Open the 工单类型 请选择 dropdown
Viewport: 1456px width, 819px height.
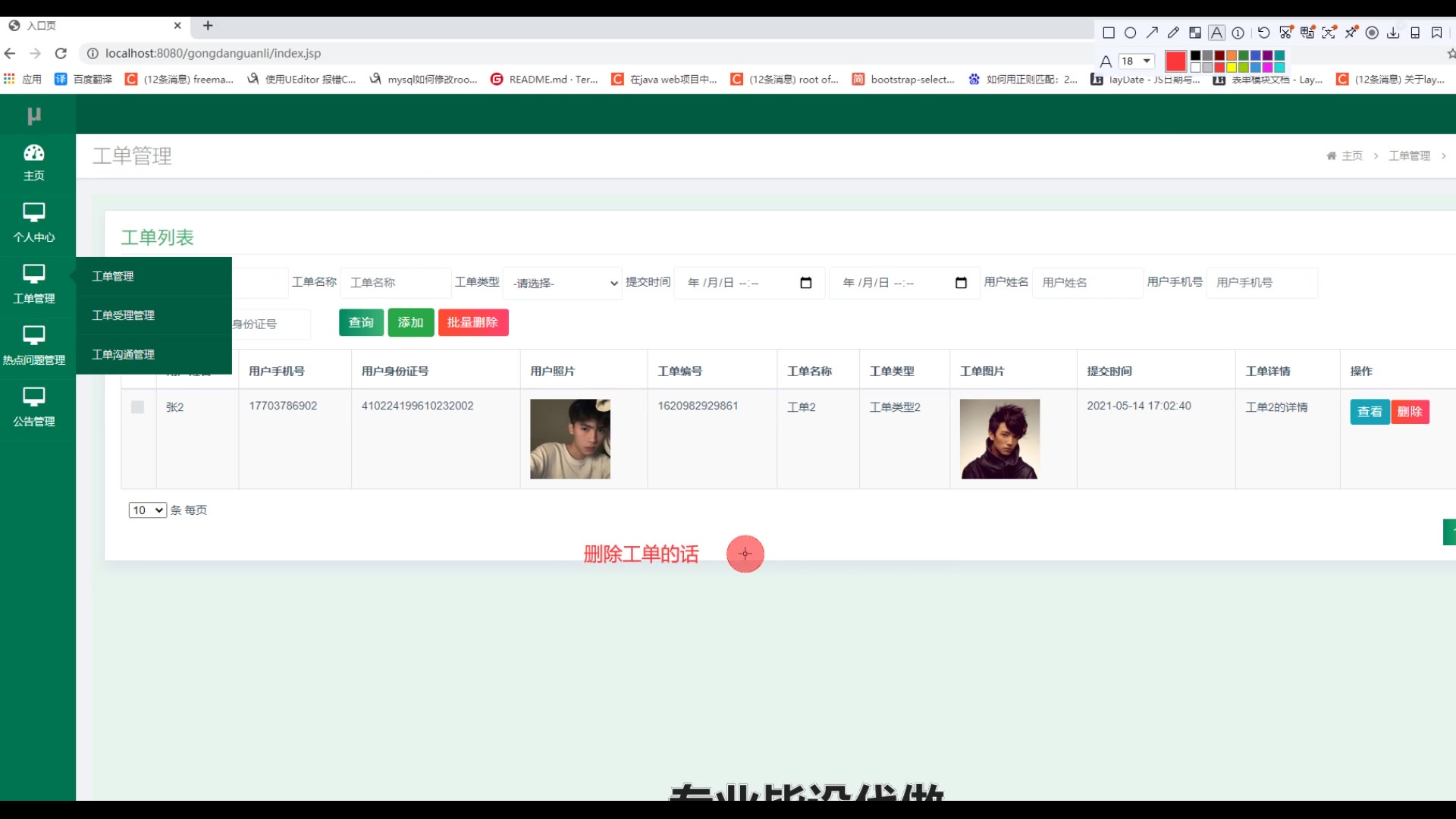(563, 283)
